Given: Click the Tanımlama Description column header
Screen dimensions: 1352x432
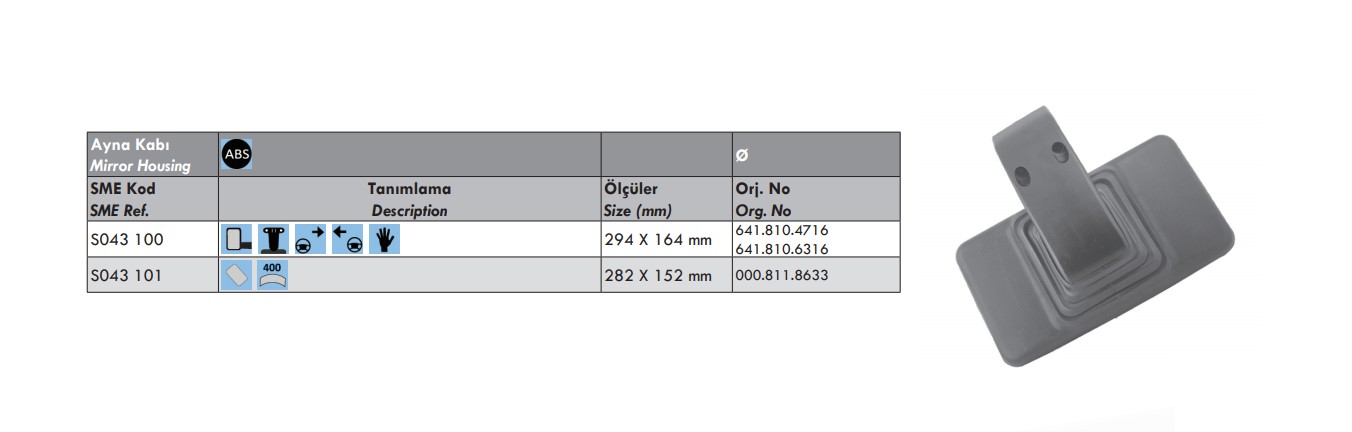Looking at the screenshot, I should tap(409, 199).
